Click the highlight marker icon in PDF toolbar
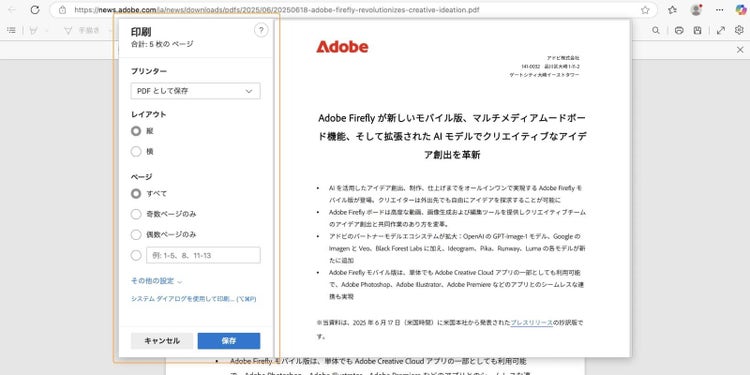This screenshot has width=750, height=375. (33, 31)
